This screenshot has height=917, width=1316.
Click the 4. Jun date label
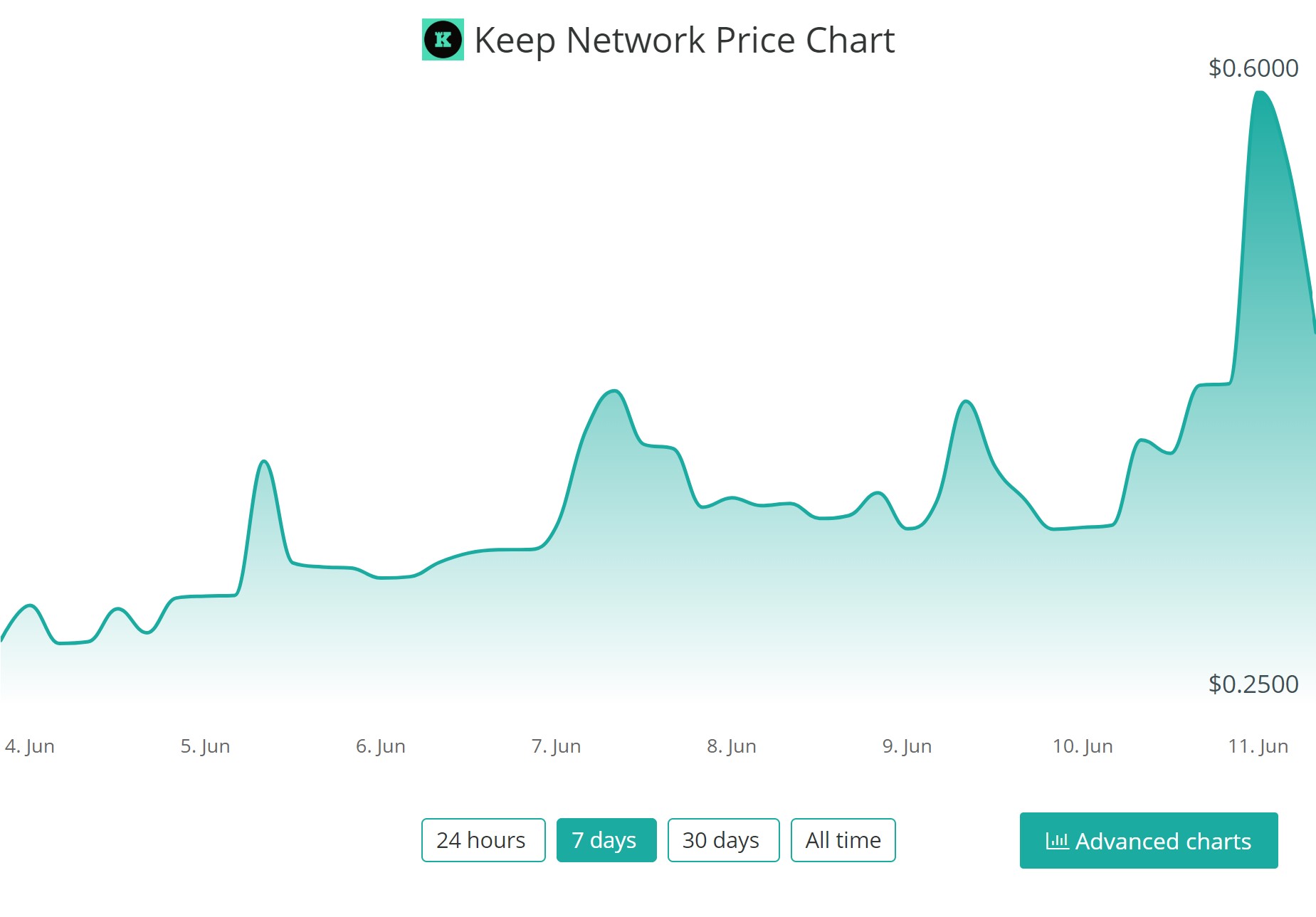point(30,746)
